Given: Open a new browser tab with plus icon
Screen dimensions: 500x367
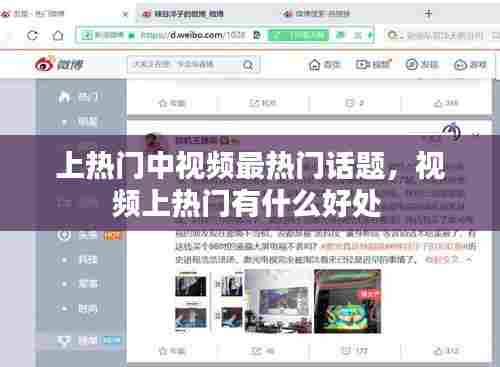Looking at the screenshot, I should point(429,13).
